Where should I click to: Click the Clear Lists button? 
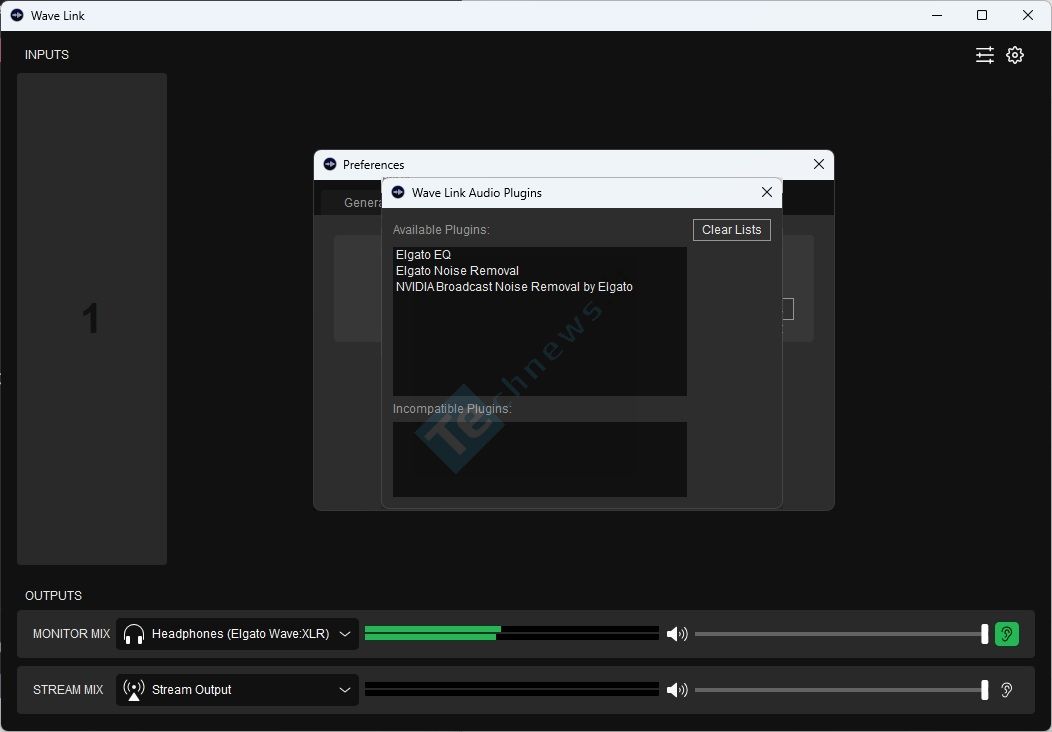tap(731, 230)
